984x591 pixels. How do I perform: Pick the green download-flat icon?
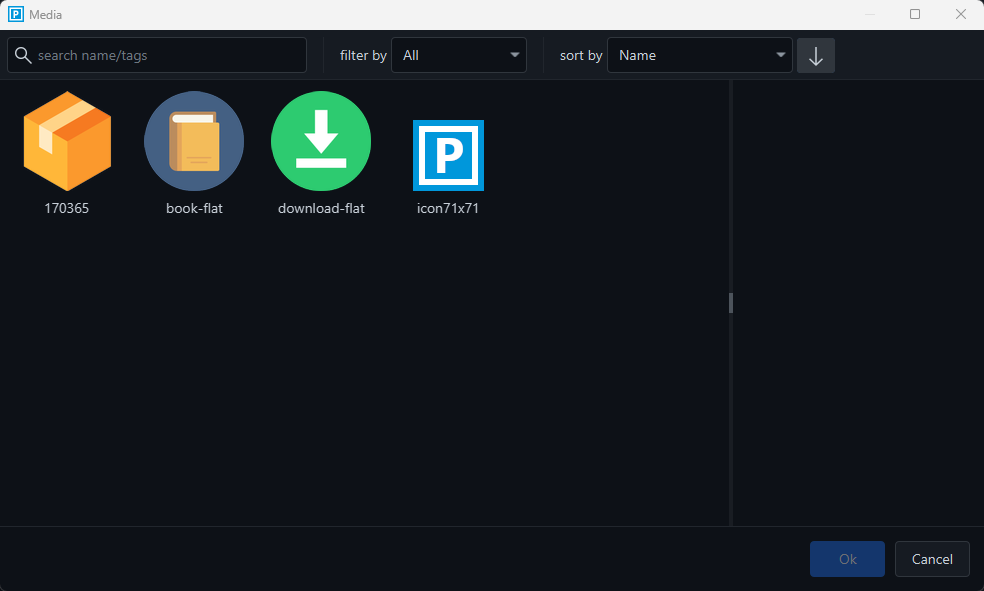tap(321, 141)
